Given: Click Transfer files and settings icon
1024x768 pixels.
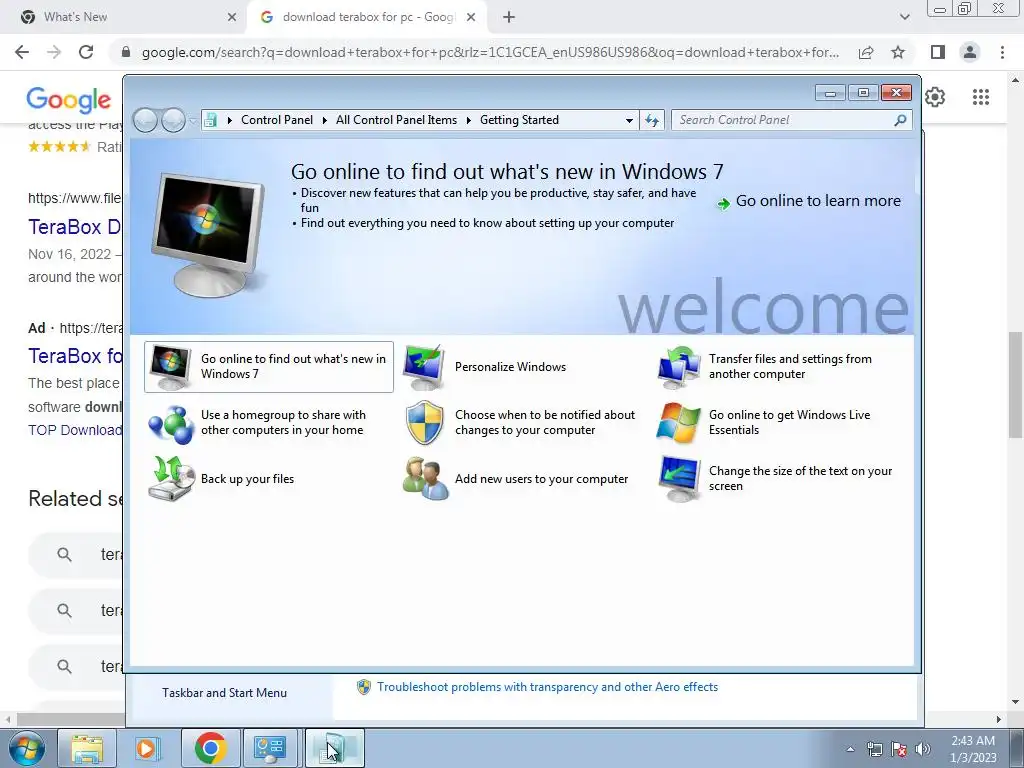Looking at the screenshot, I should coord(679,367).
